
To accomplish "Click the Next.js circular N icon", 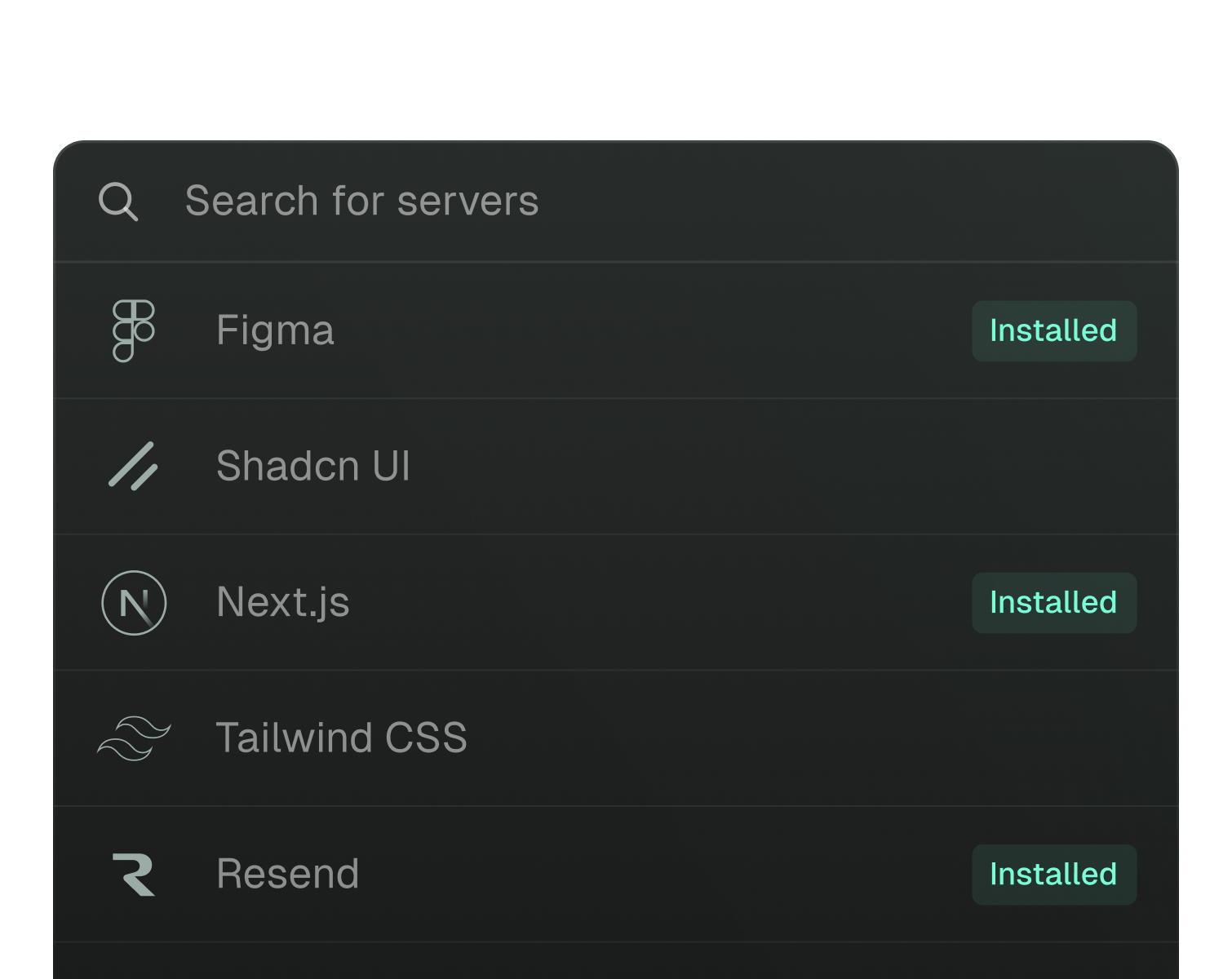I will click(134, 603).
